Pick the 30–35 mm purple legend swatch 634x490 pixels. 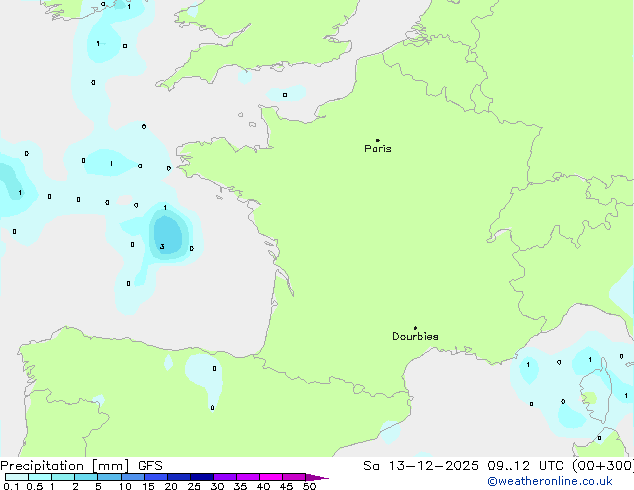225,477
